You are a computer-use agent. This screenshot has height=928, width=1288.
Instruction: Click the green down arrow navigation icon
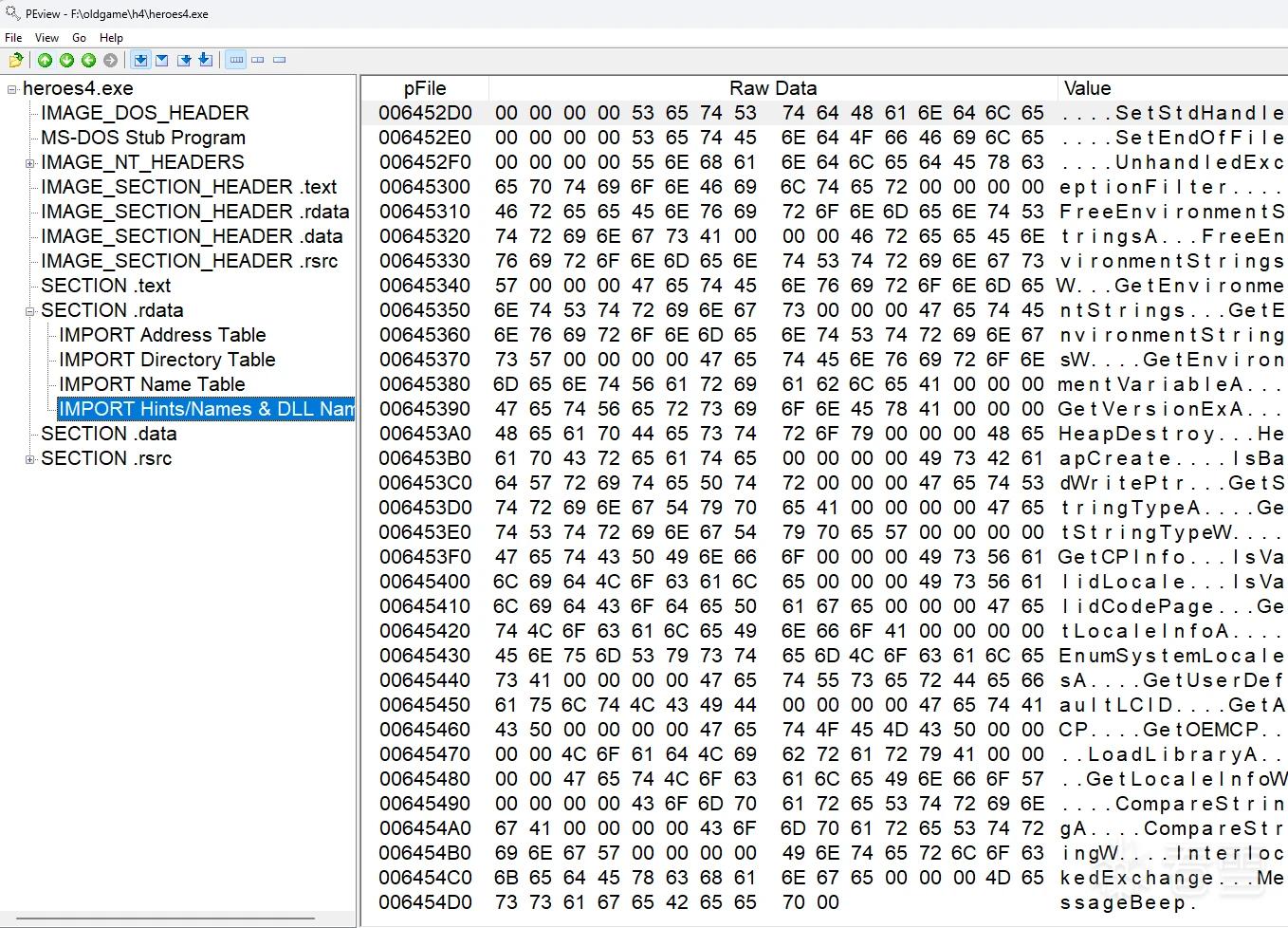(66, 60)
